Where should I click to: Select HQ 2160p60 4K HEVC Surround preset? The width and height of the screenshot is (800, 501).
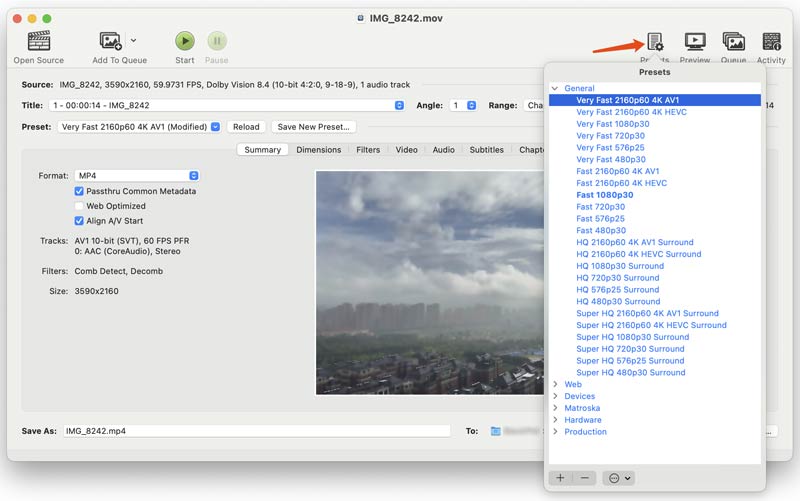coord(639,254)
